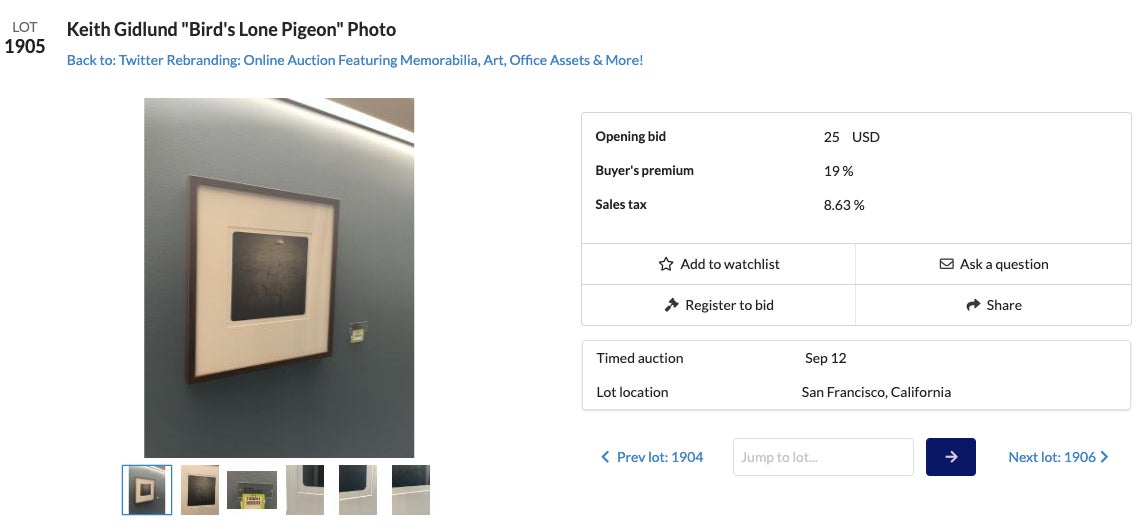
Task: Click the share arrow icon
Action: click(972, 305)
